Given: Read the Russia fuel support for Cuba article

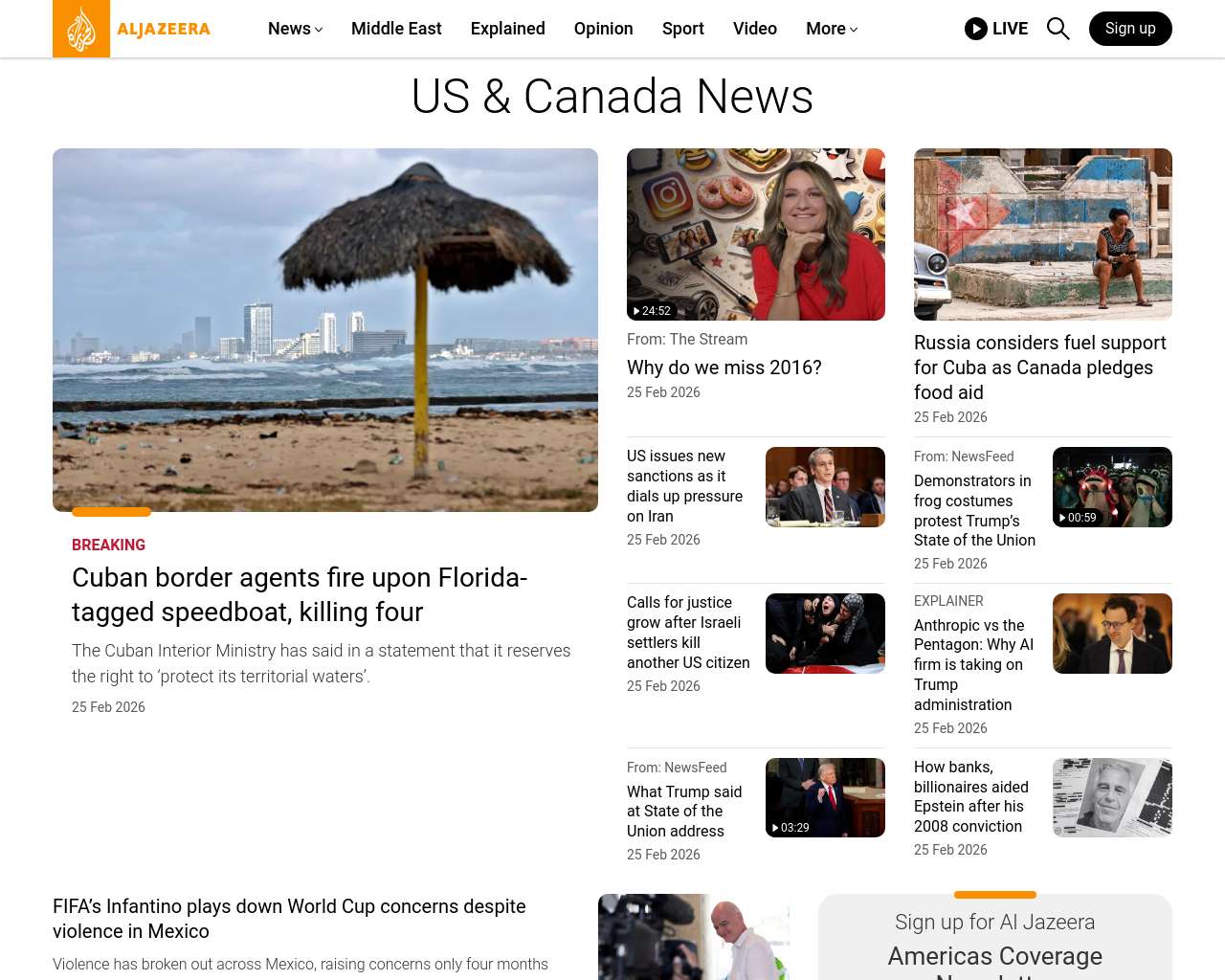Looking at the screenshot, I should [1039, 367].
